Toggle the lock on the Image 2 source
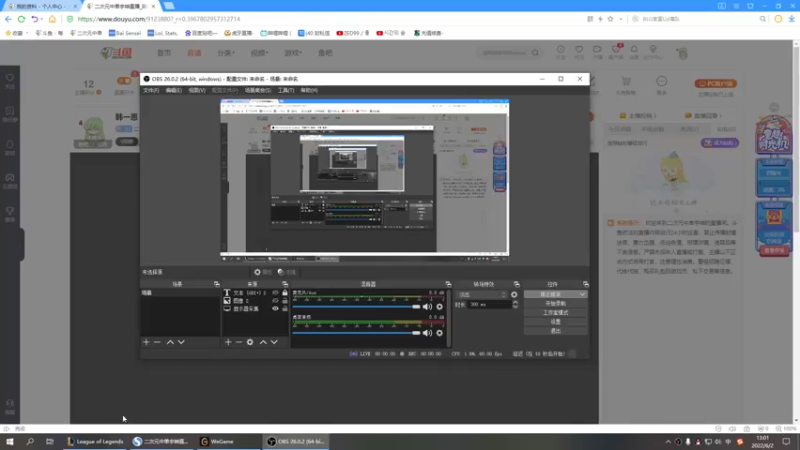 pos(285,301)
